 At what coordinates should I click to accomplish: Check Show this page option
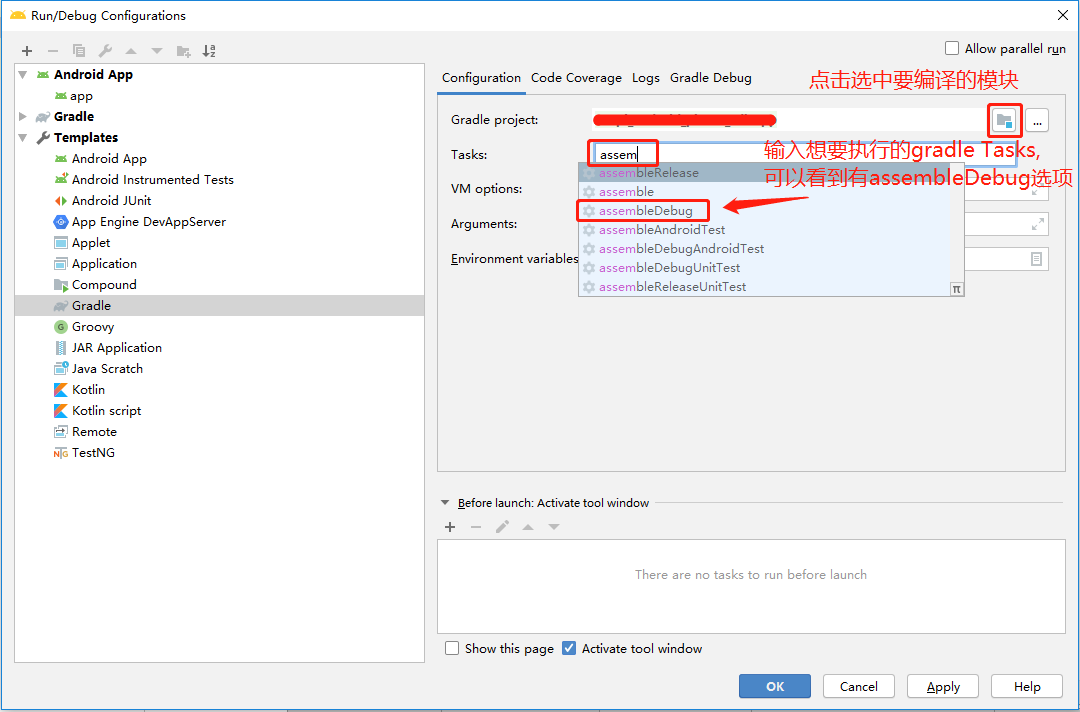coord(452,648)
